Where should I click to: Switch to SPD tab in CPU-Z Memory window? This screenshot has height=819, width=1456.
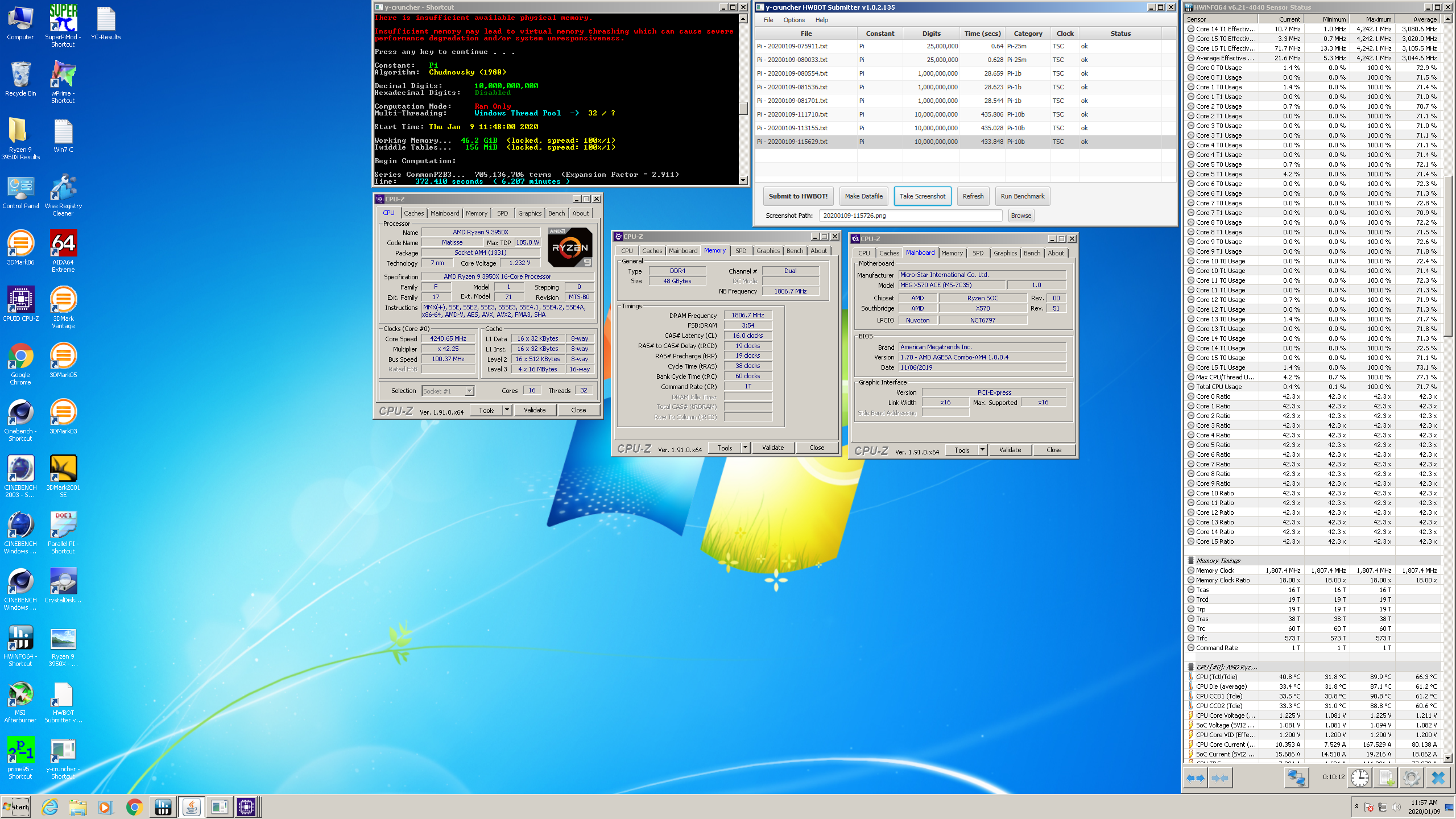coord(741,251)
